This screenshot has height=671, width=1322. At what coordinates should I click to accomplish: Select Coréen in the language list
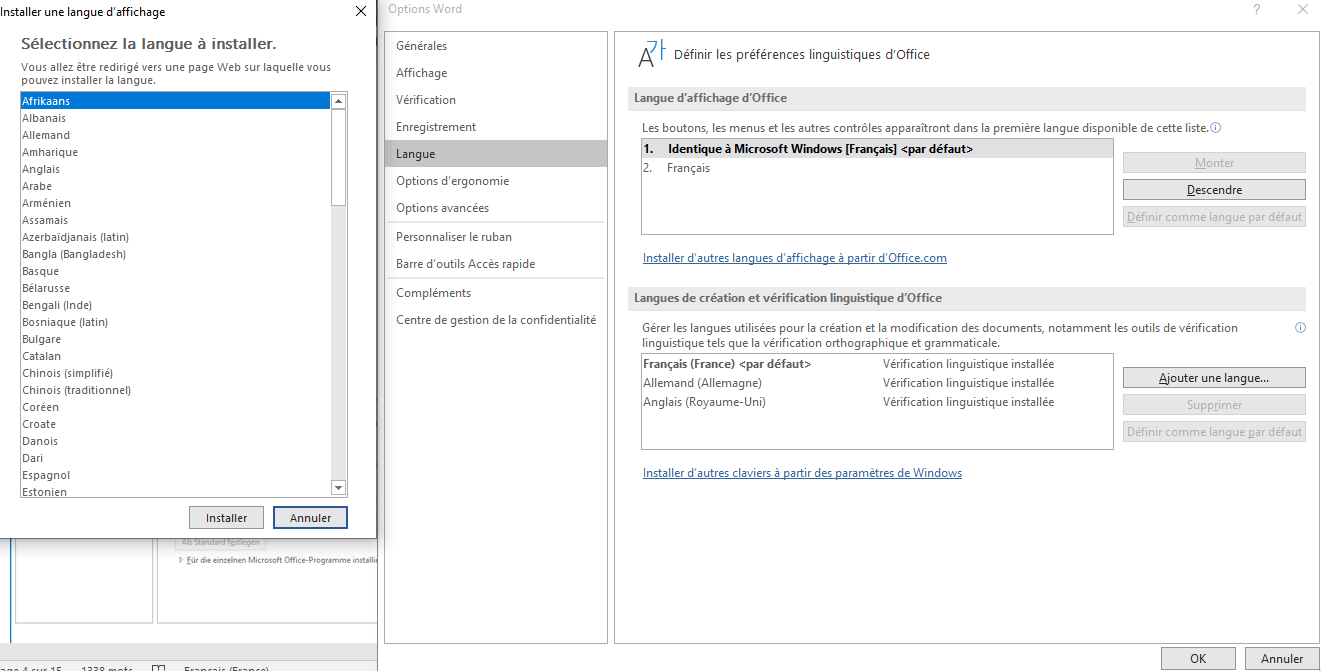coord(175,407)
